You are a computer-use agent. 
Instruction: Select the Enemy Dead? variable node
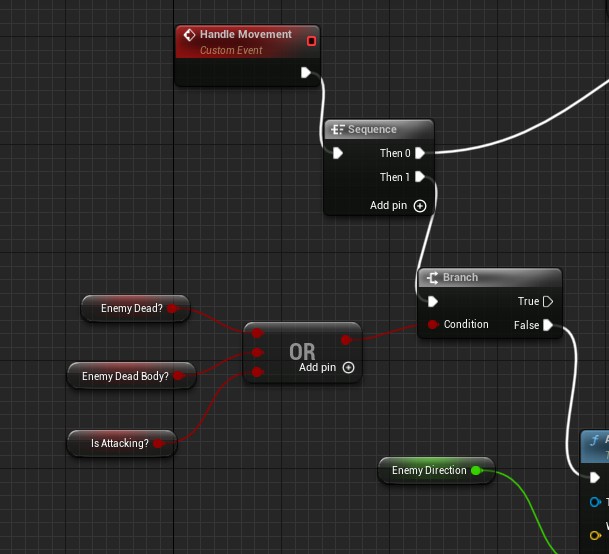(x=136, y=308)
